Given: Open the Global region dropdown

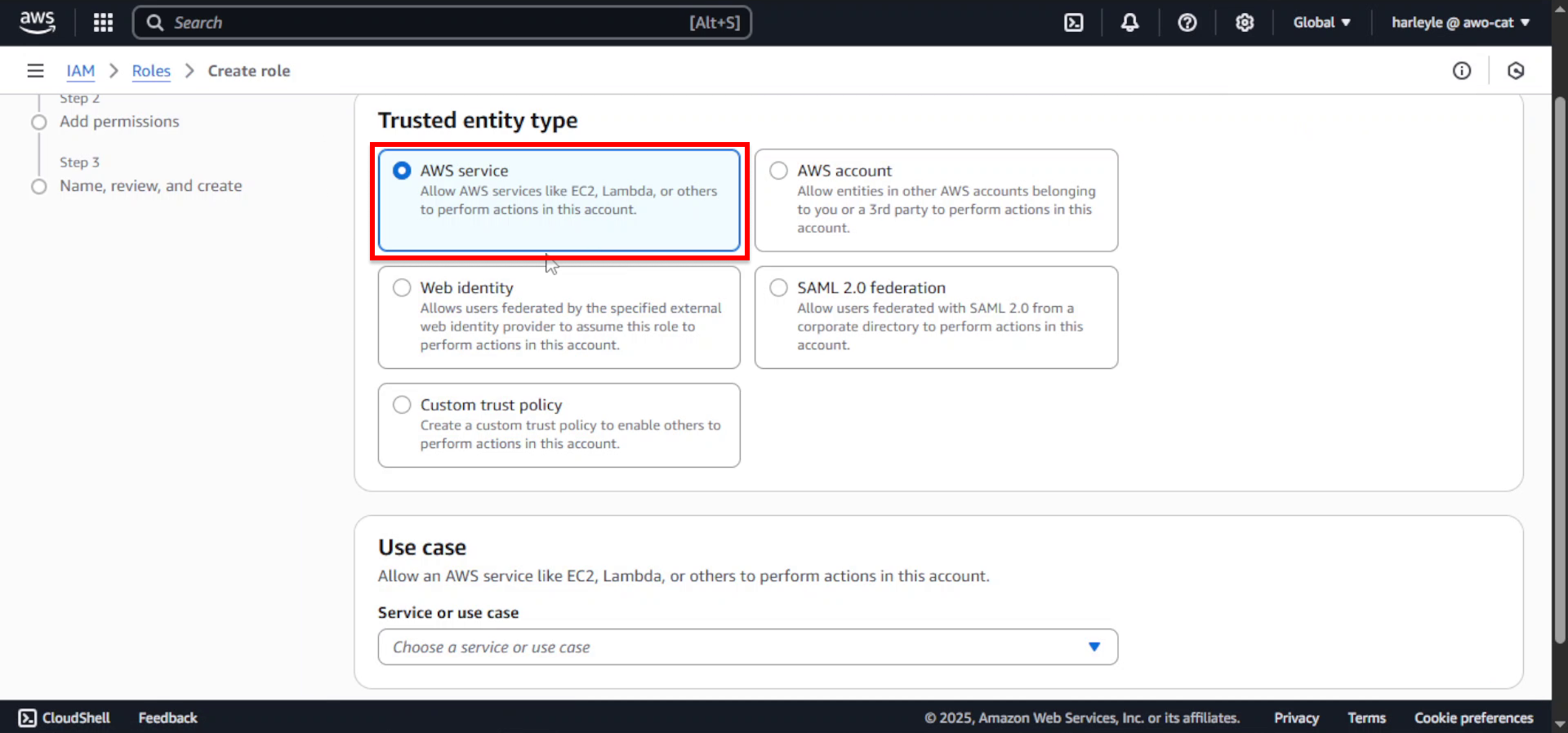Looking at the screenshot, I should 1321,22.
